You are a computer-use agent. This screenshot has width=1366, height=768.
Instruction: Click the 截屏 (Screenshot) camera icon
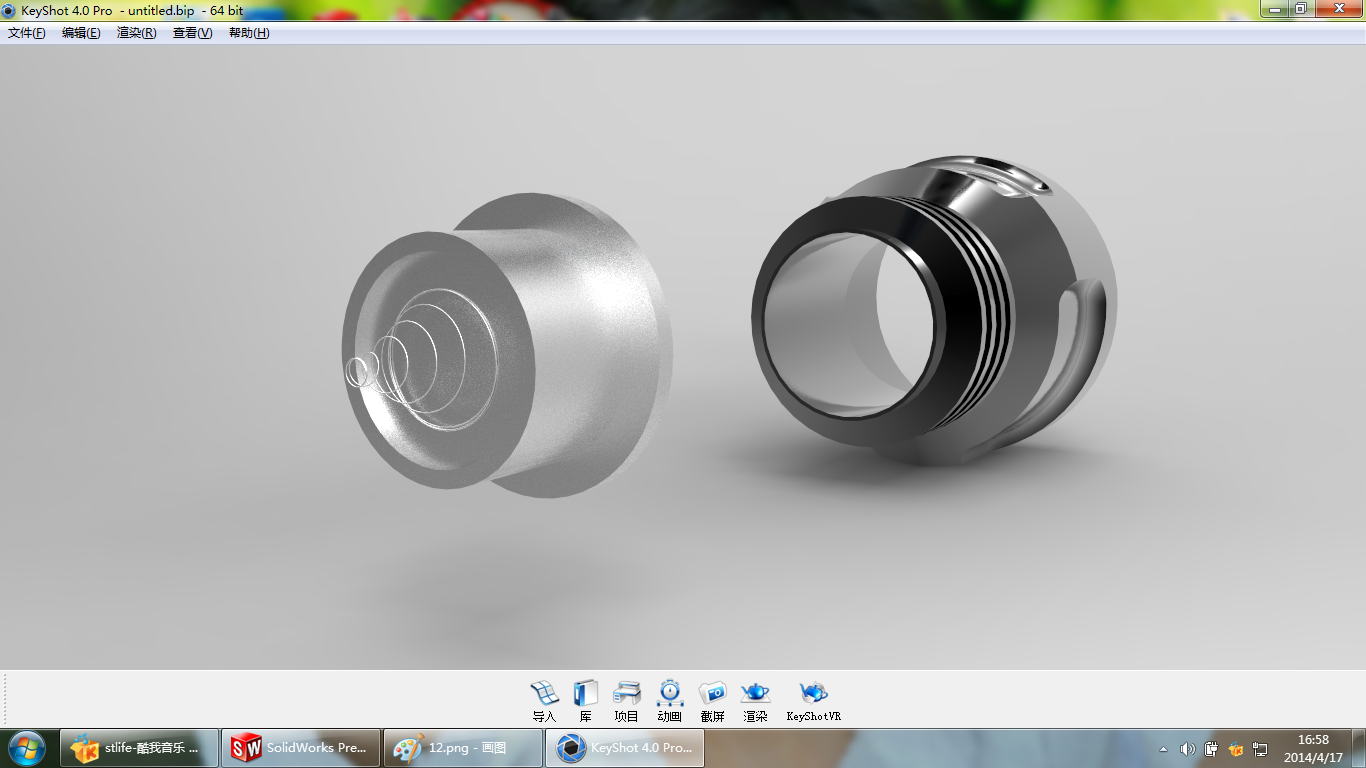click(x=712, y=700)
